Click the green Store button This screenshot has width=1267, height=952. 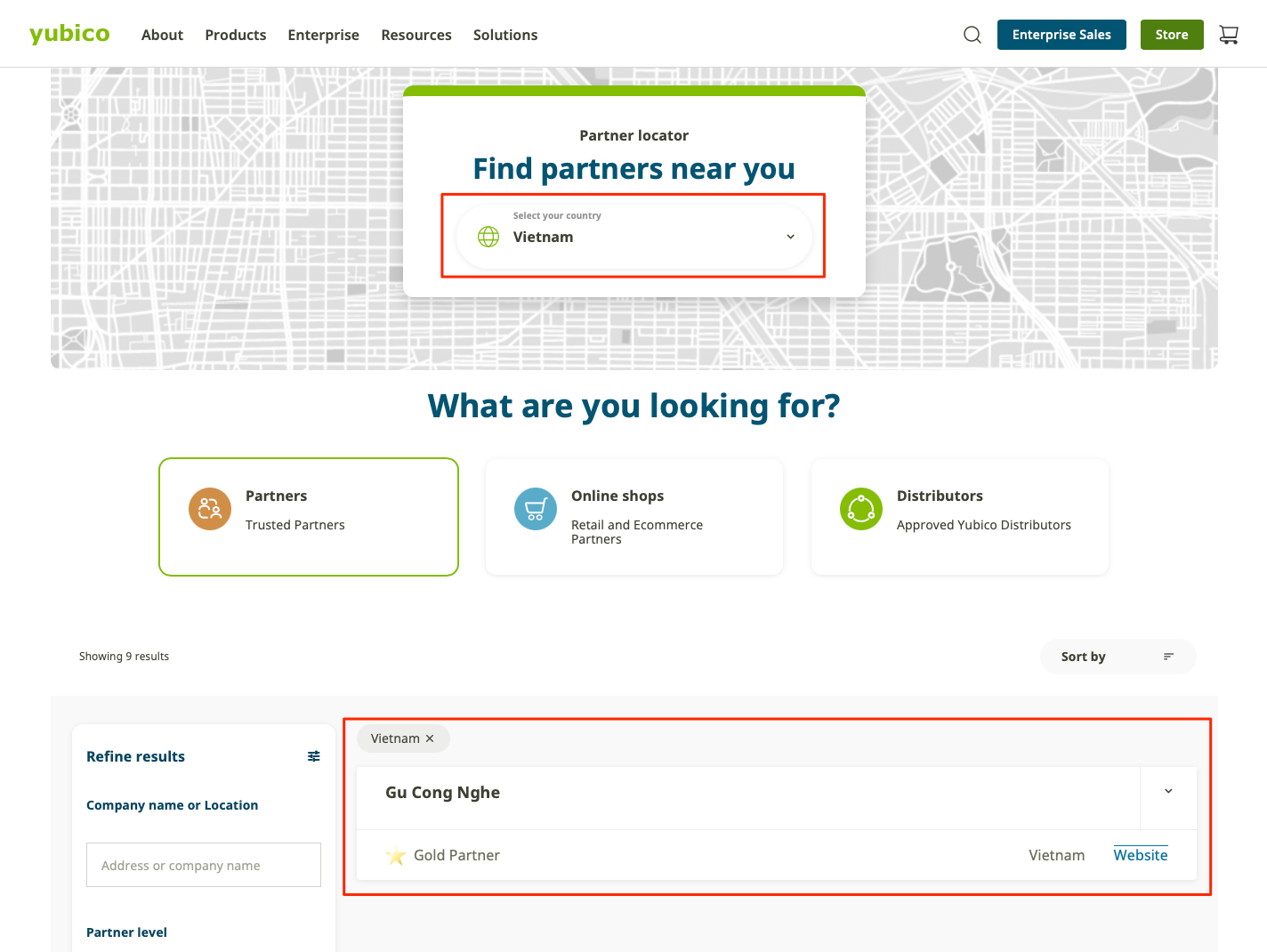1172,35
